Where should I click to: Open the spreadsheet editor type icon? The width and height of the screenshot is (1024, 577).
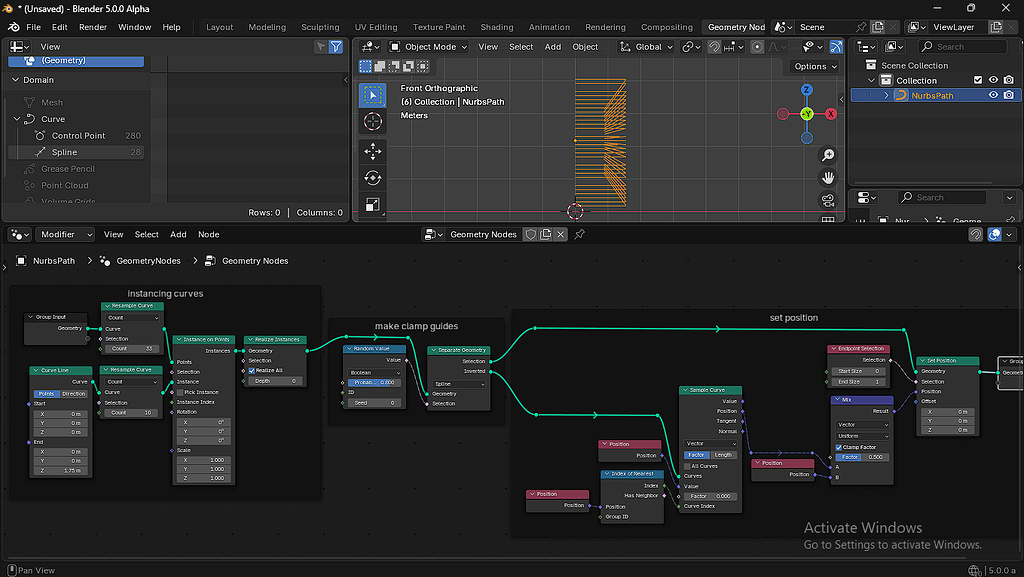tap(19, 46)
